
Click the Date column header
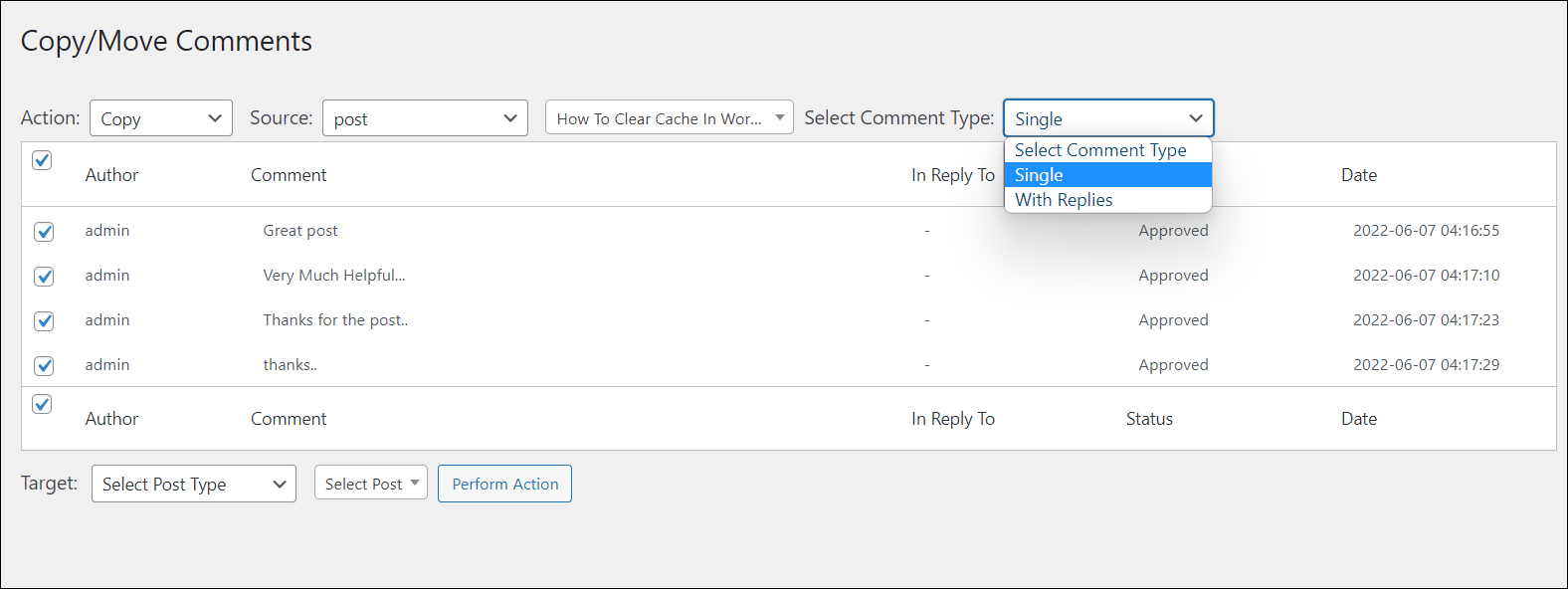coord(1358,175)
